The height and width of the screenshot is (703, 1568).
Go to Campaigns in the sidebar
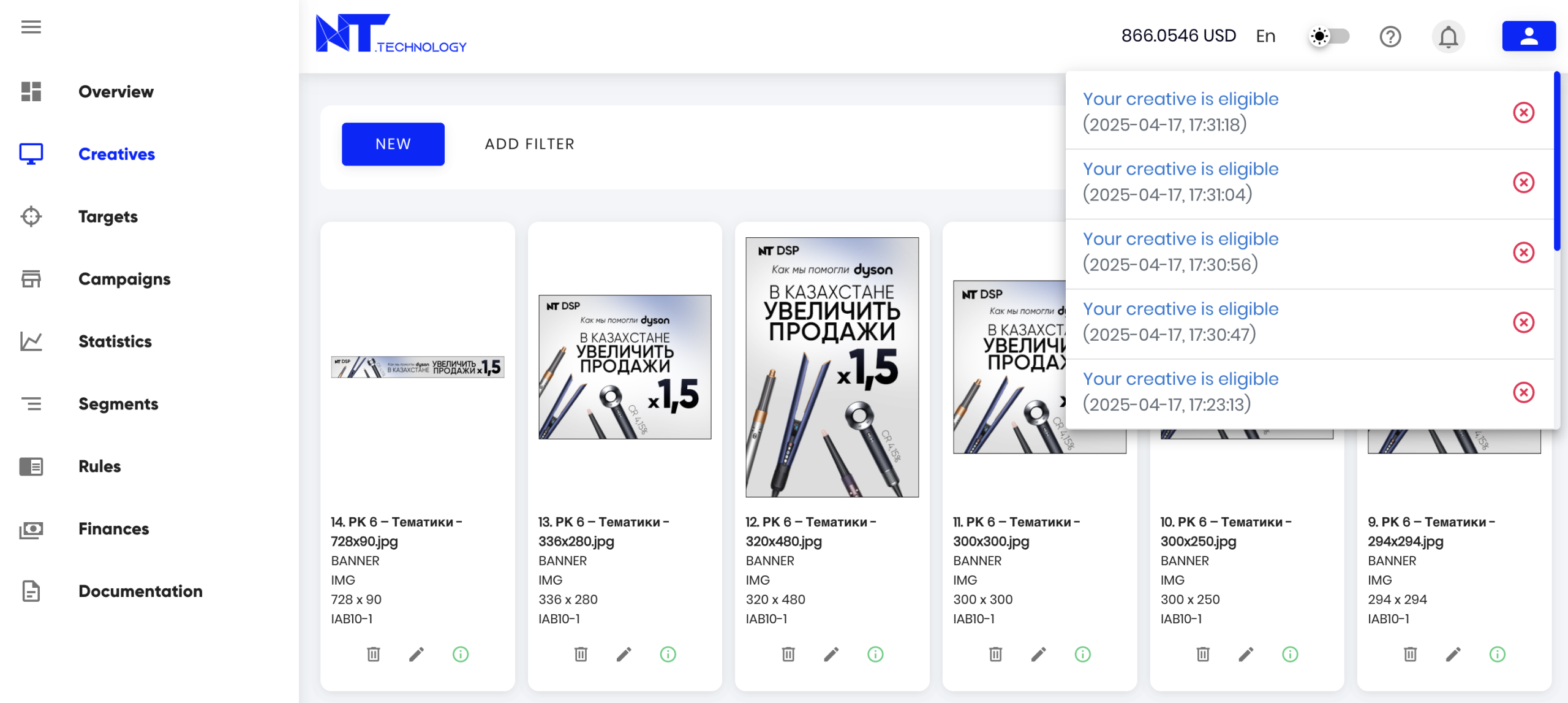point(124,279)
